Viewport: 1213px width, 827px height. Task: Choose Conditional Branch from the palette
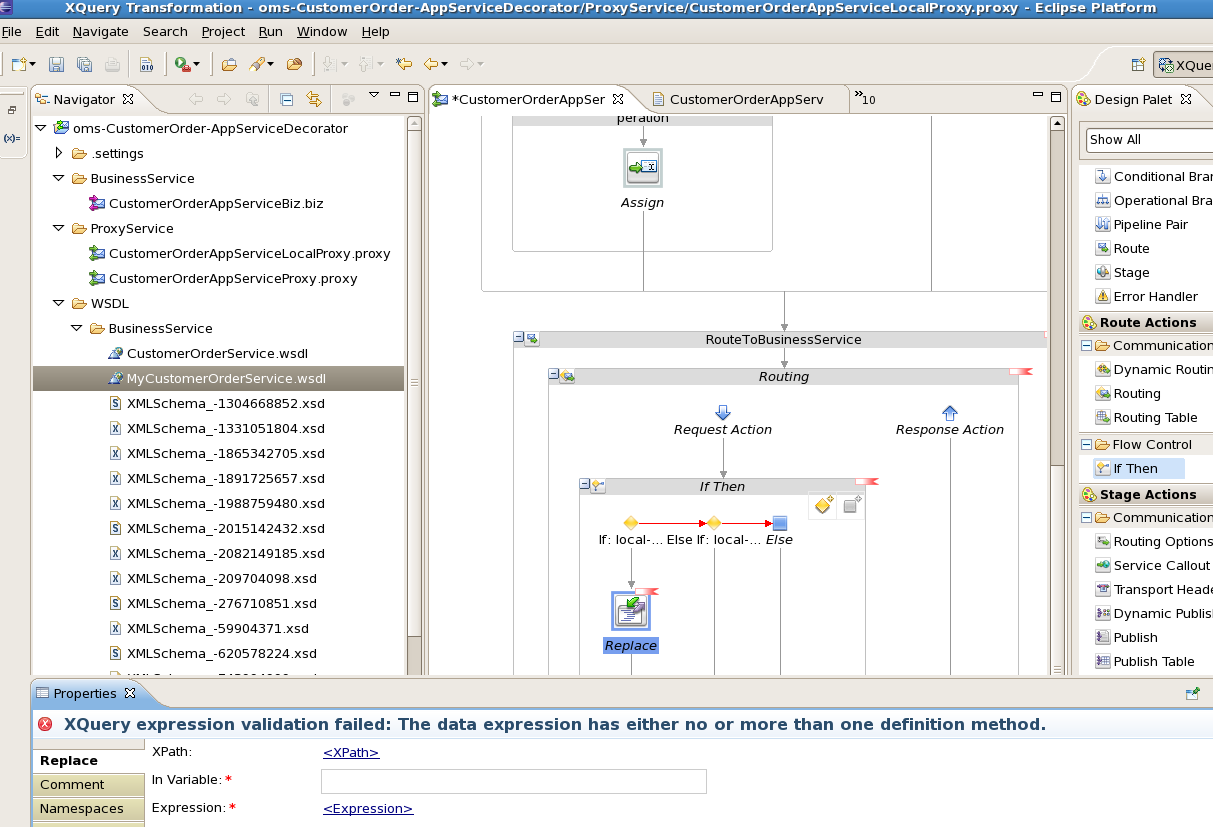click(x=1153, y=176)
